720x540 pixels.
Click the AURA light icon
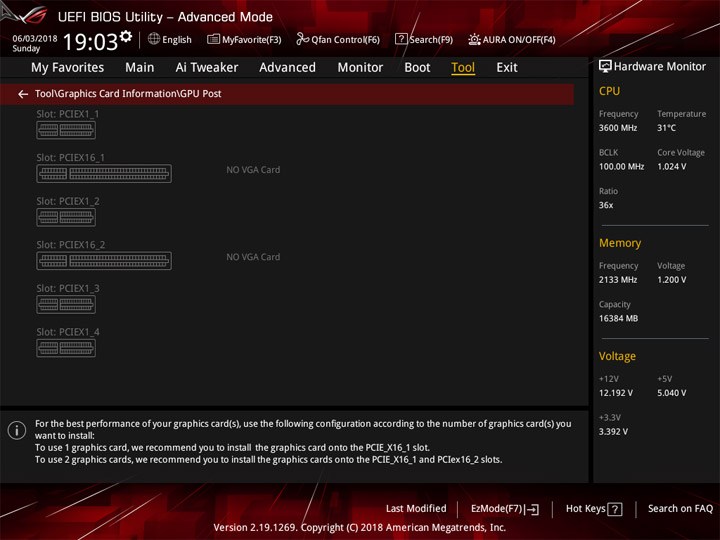(474, 39)
